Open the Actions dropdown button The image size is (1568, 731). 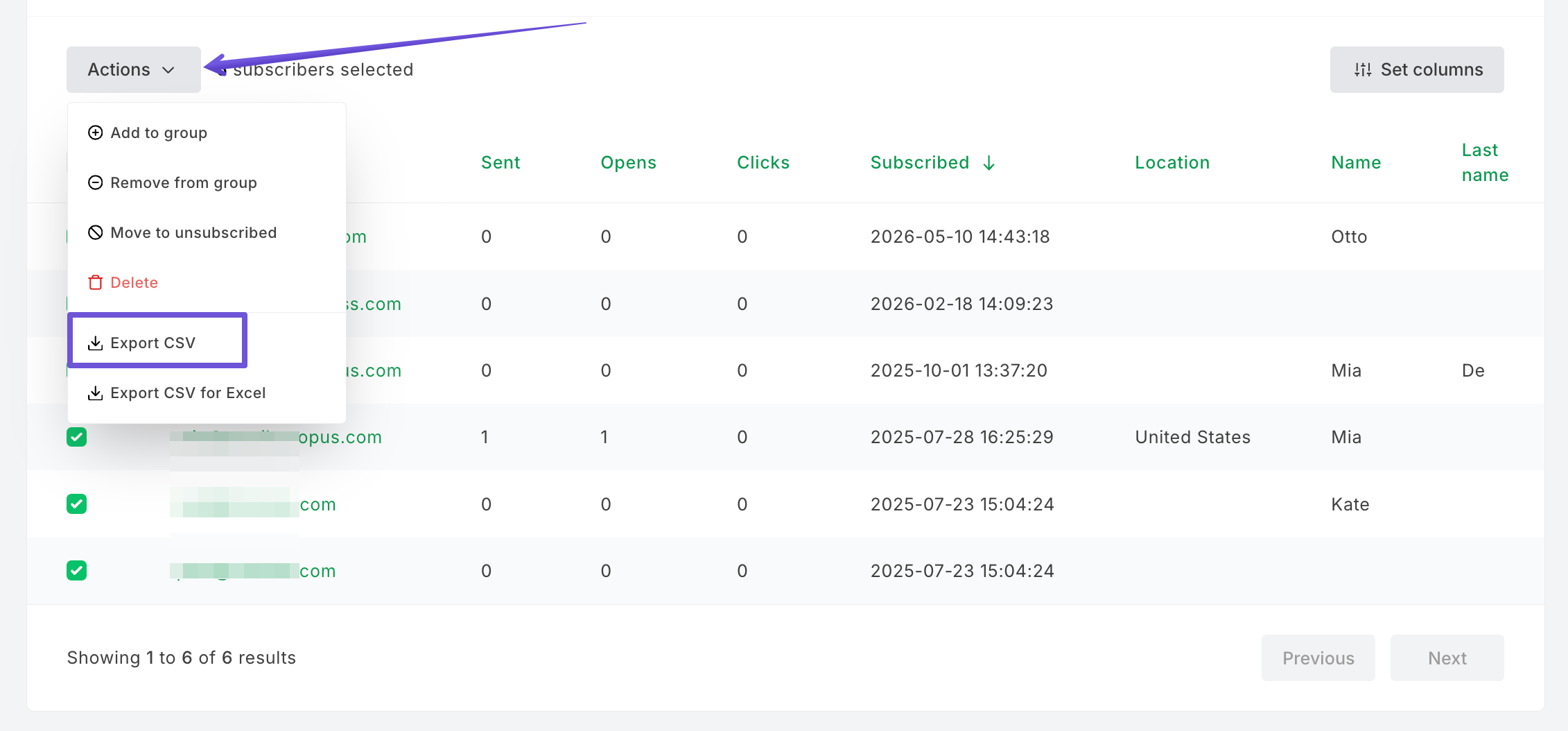coord(133,69)
